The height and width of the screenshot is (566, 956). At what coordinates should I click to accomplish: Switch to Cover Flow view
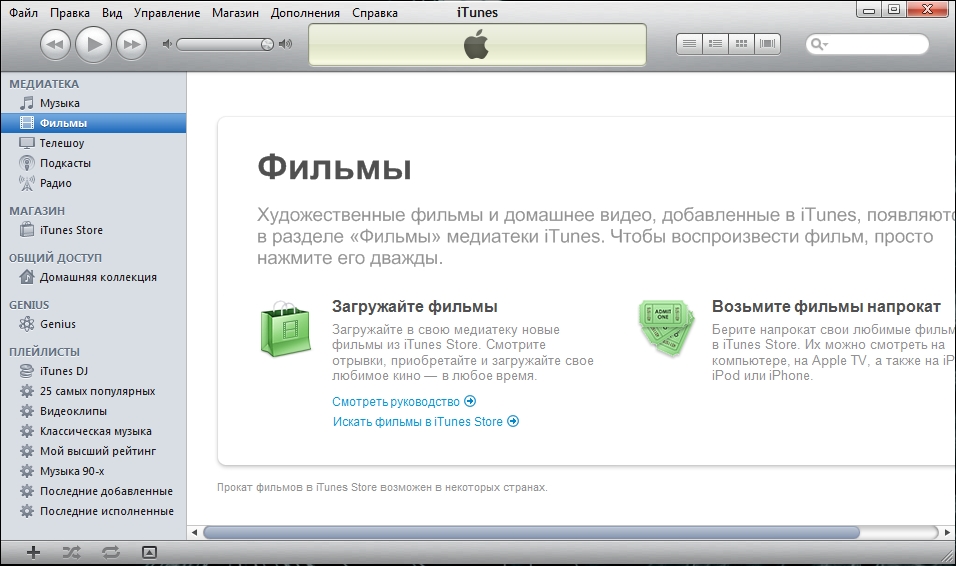coord(768,44)
